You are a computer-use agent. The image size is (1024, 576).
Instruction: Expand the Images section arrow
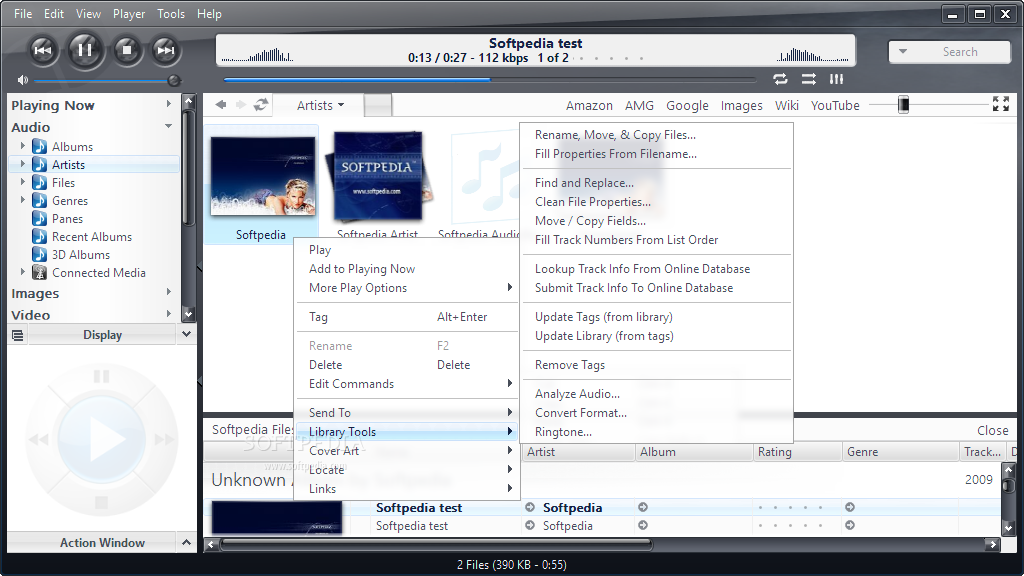(168, 292)
